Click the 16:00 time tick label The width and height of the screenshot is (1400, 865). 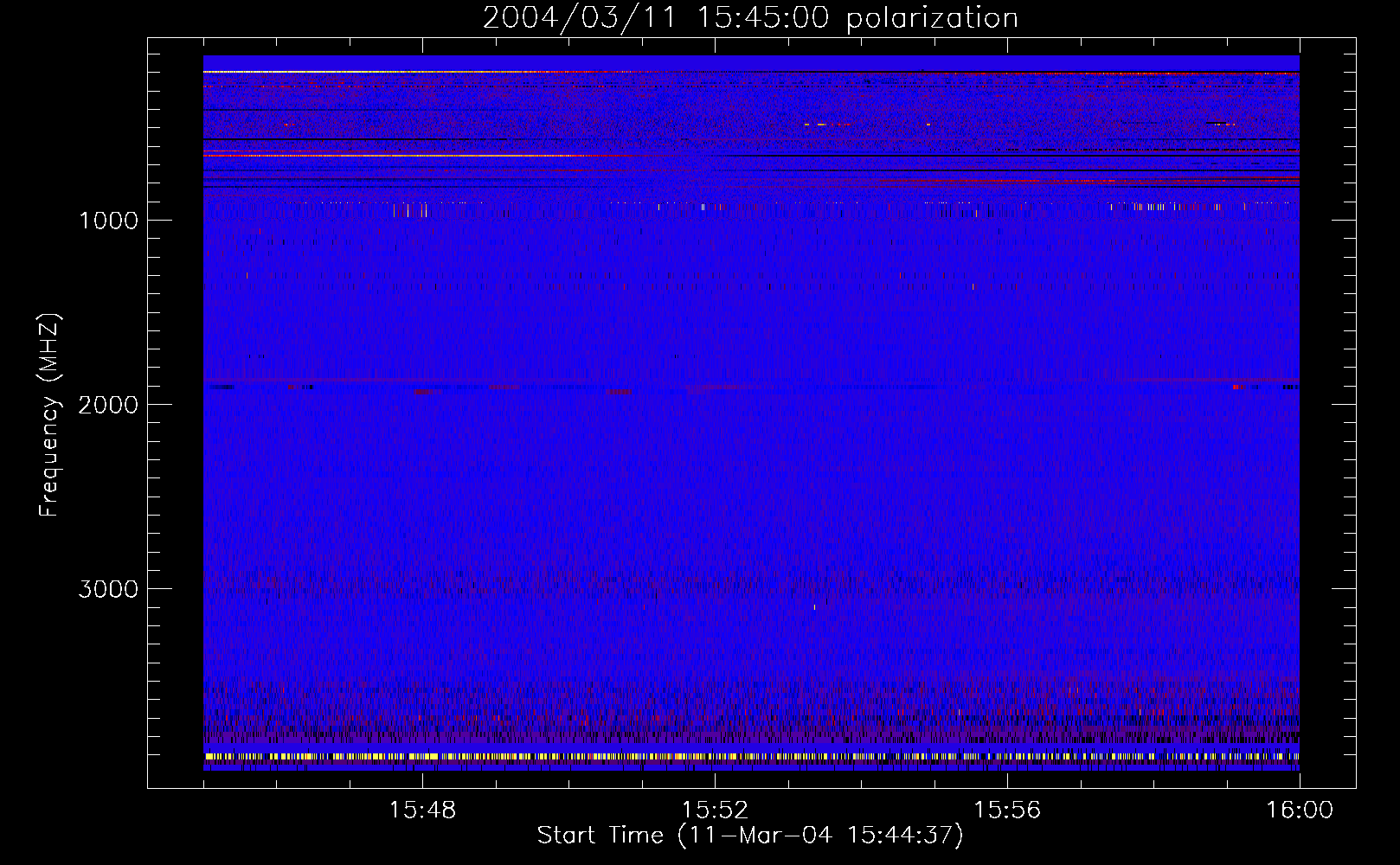click(1300, 811)
